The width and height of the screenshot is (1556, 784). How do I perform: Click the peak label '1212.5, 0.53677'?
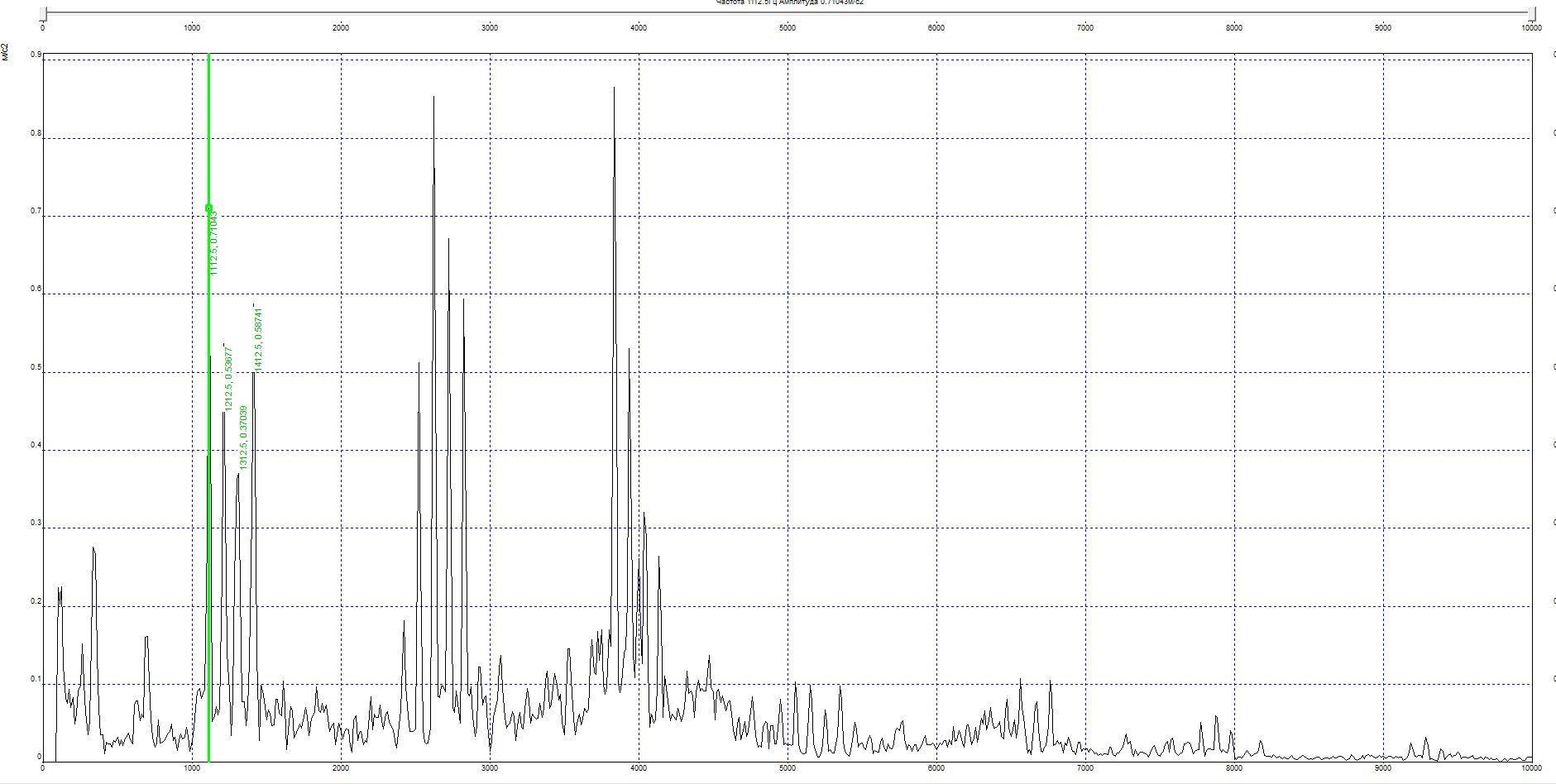229,378
